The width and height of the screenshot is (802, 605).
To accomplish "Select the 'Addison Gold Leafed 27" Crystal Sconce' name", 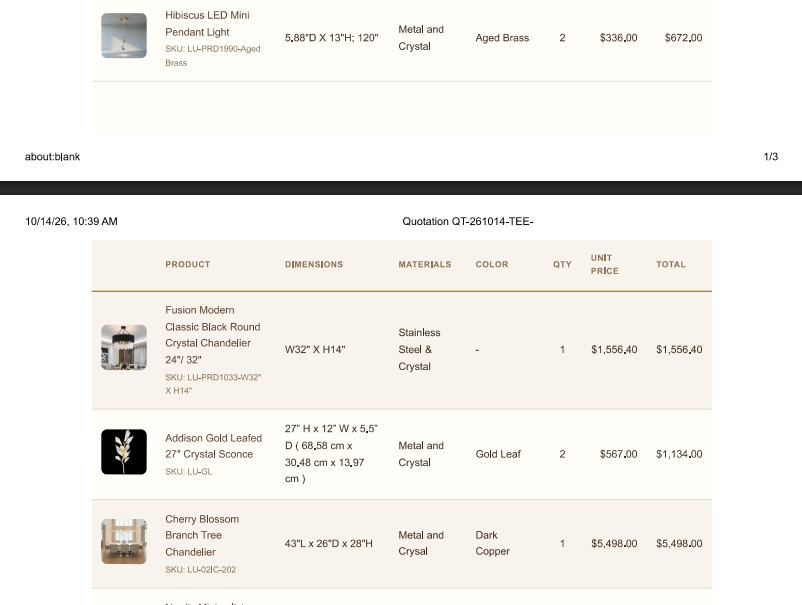I will (x=214, y=446).
